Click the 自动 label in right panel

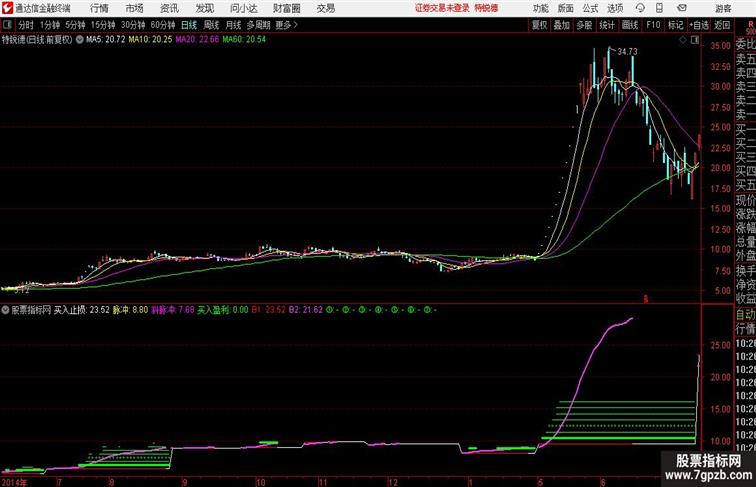click(745, 314)
